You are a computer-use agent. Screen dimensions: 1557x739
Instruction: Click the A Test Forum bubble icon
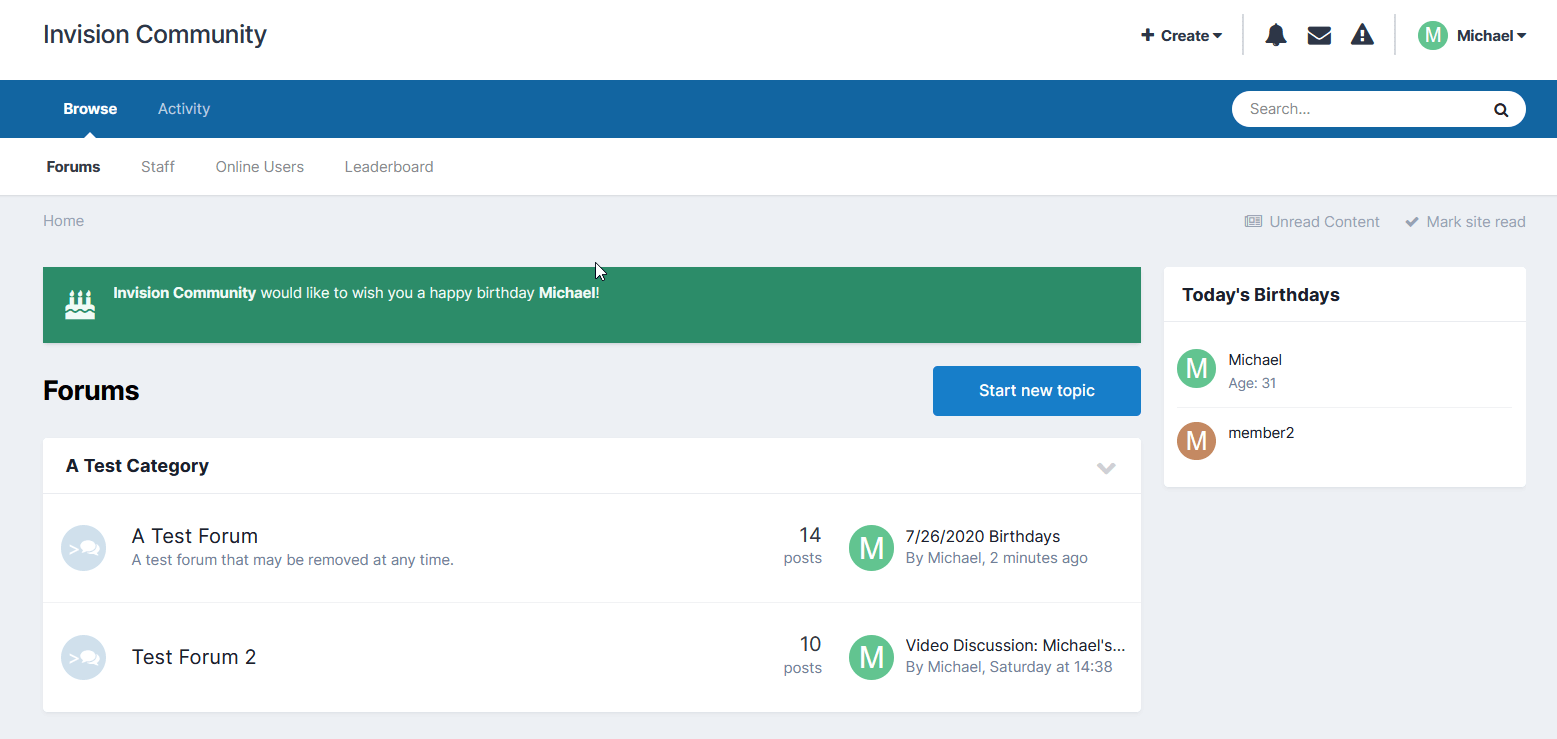[x=83, y=548]
